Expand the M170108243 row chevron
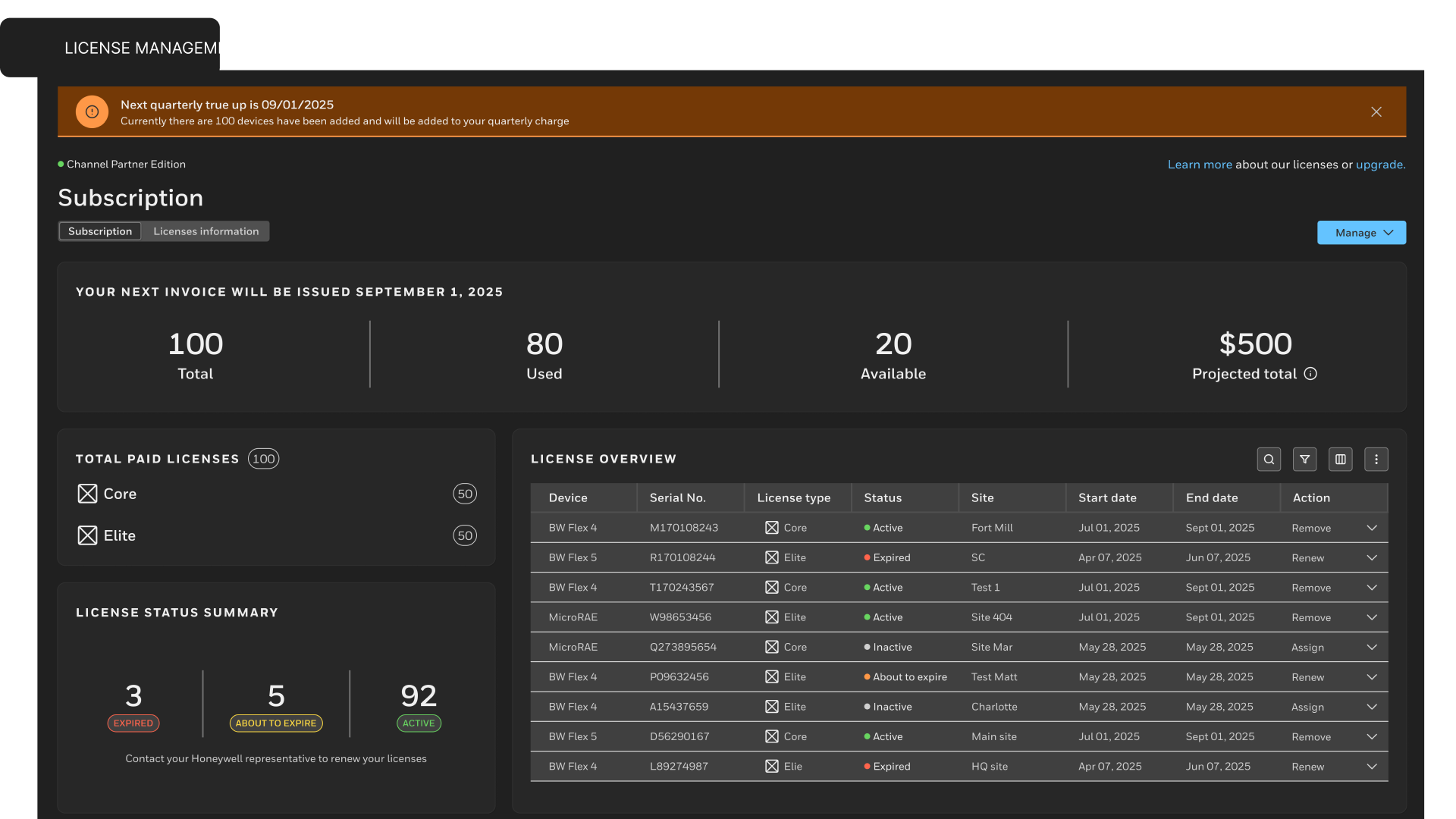 1371,528
